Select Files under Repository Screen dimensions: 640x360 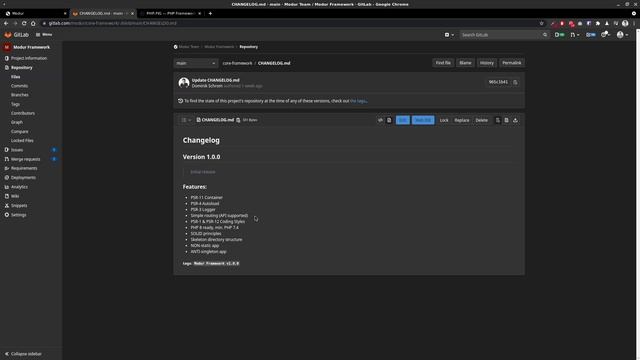click(x=16, y=77)
